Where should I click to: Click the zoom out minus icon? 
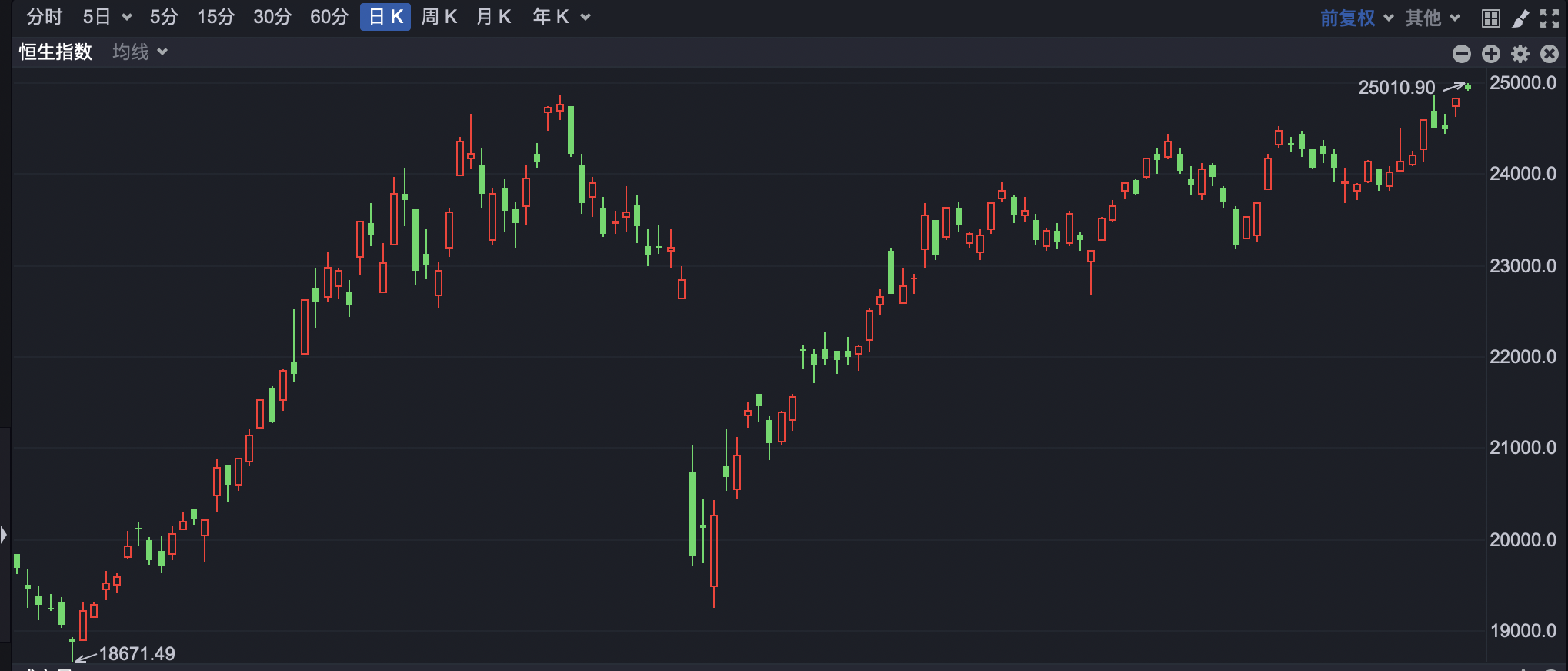click(1461, 53)
